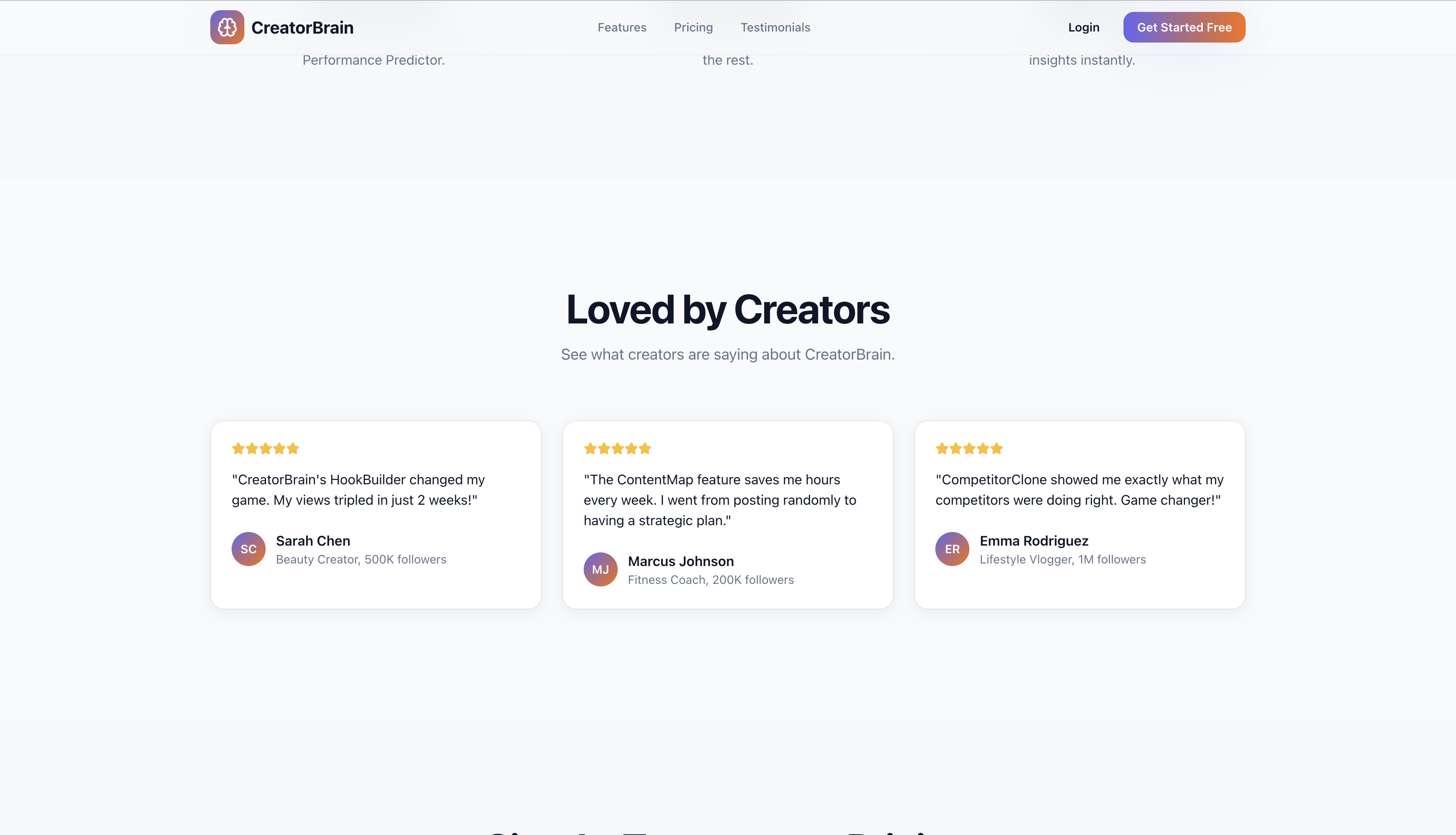Click Emma Rodriguez's follower count text
This screenshot has width=1456, height=835.
tap(1062, 559)
